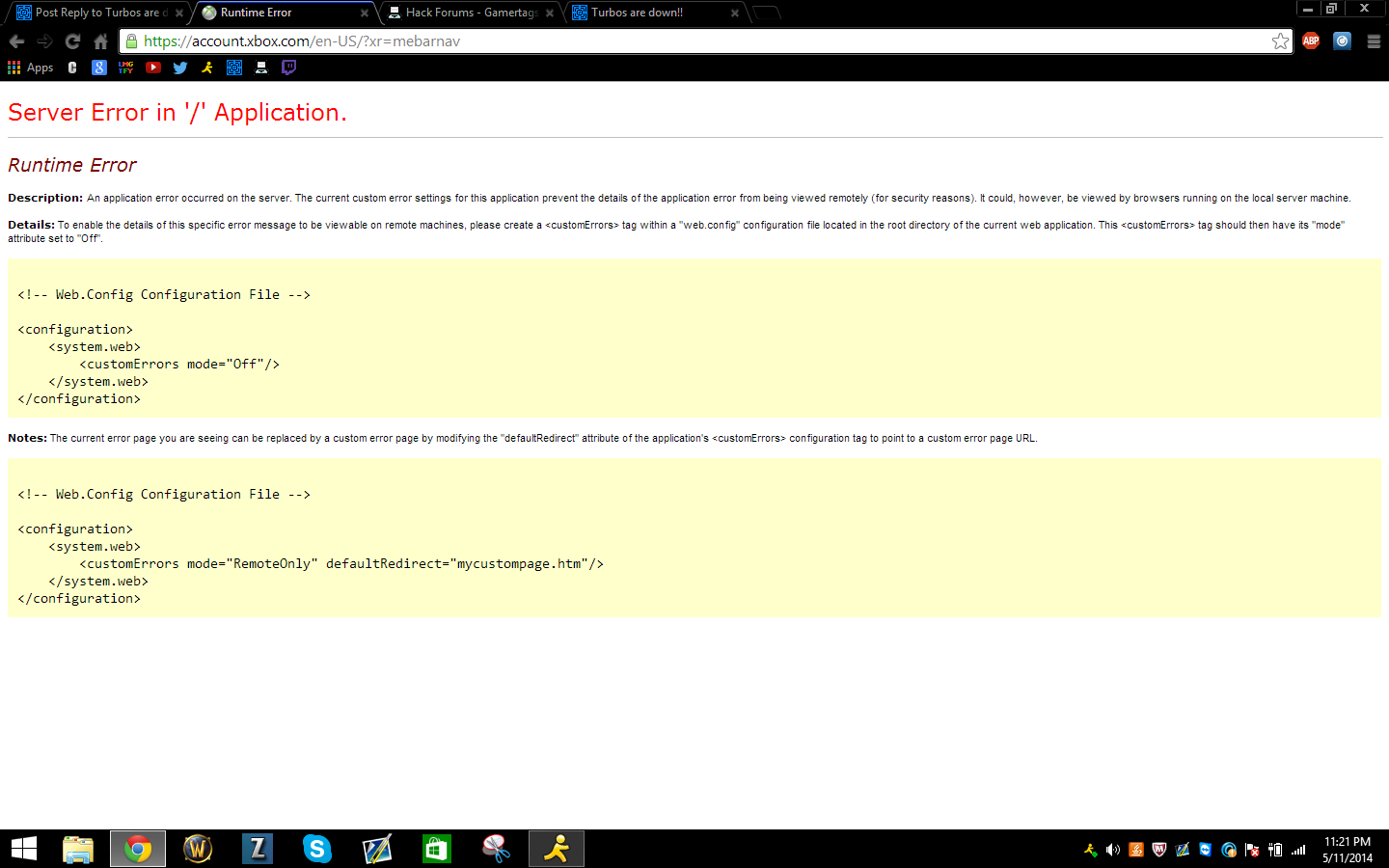Open the network signal tray icon

pyautogui.click(x=1298, y=850)
